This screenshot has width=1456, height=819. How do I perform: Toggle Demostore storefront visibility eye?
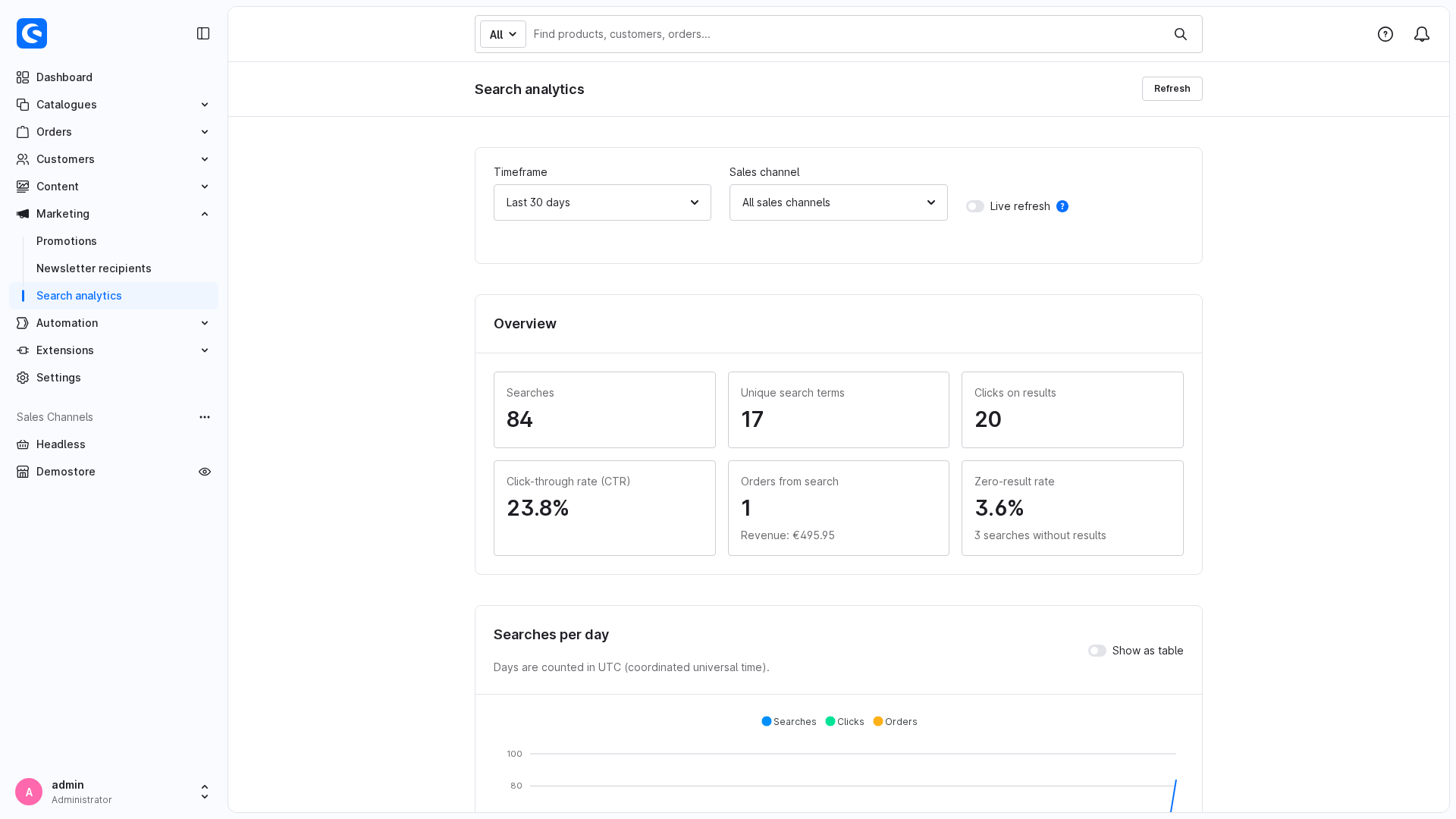(205, 472)
